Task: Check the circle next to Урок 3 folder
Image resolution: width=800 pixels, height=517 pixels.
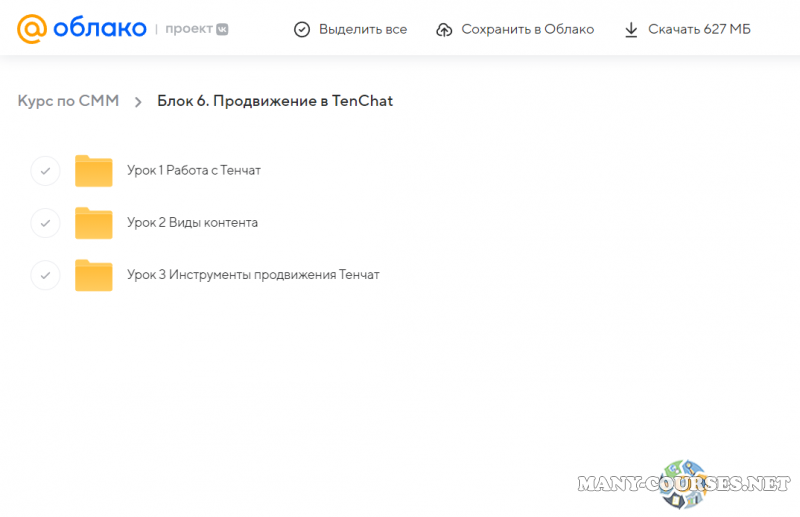Action: click(x=45, y=275)
